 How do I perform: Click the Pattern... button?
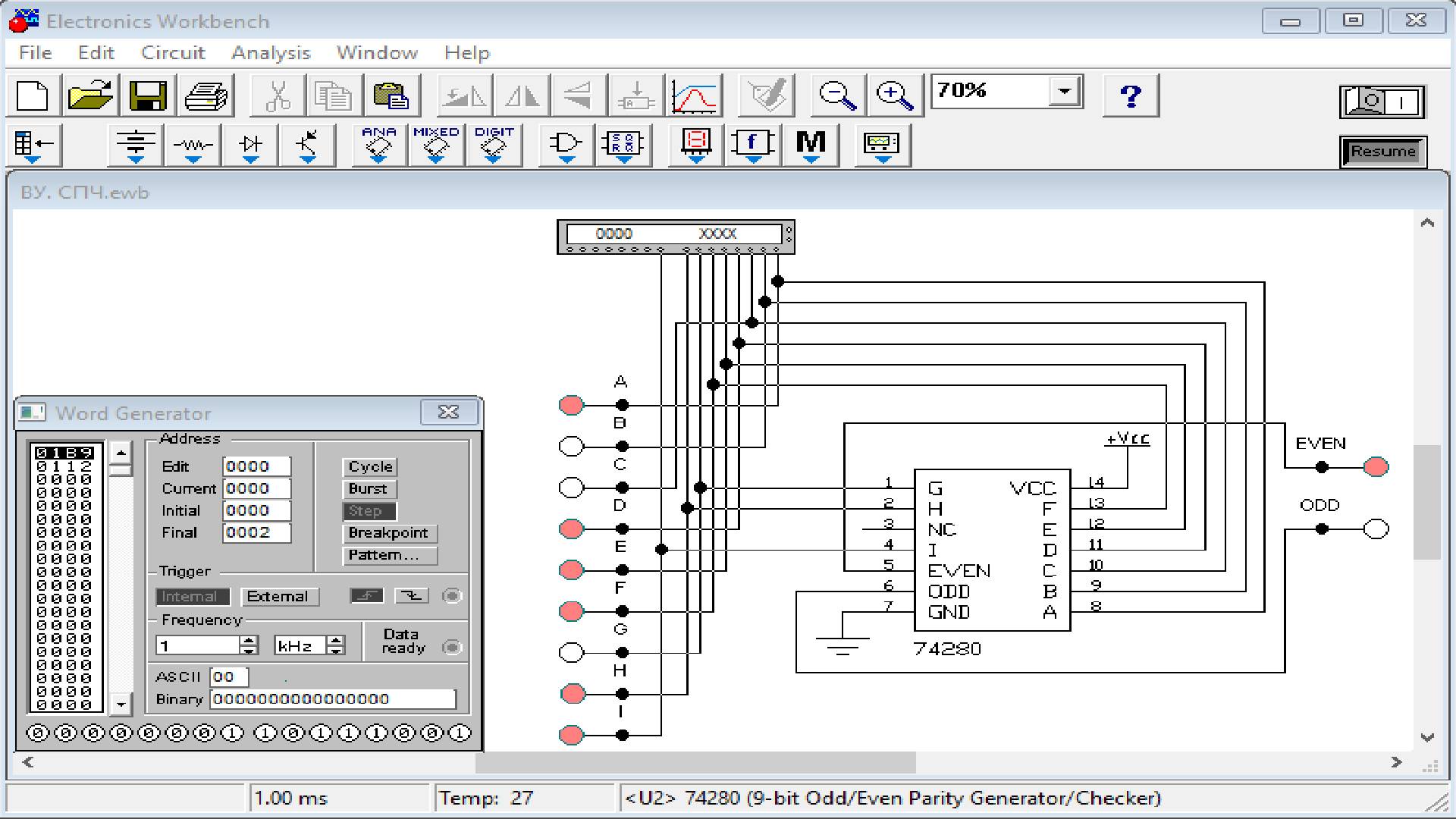click(x=389, y=555)
